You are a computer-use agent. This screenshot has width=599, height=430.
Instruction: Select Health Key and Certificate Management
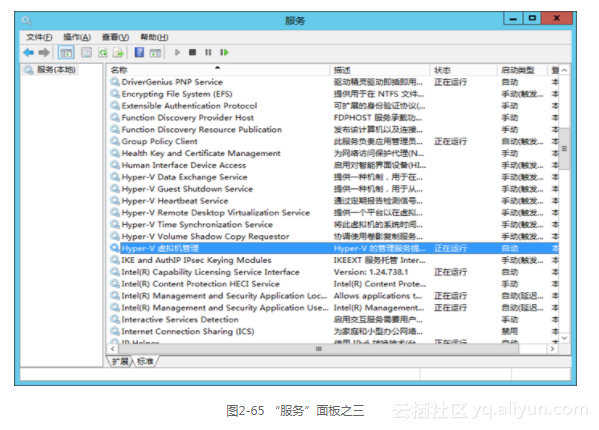pos(334,153)
